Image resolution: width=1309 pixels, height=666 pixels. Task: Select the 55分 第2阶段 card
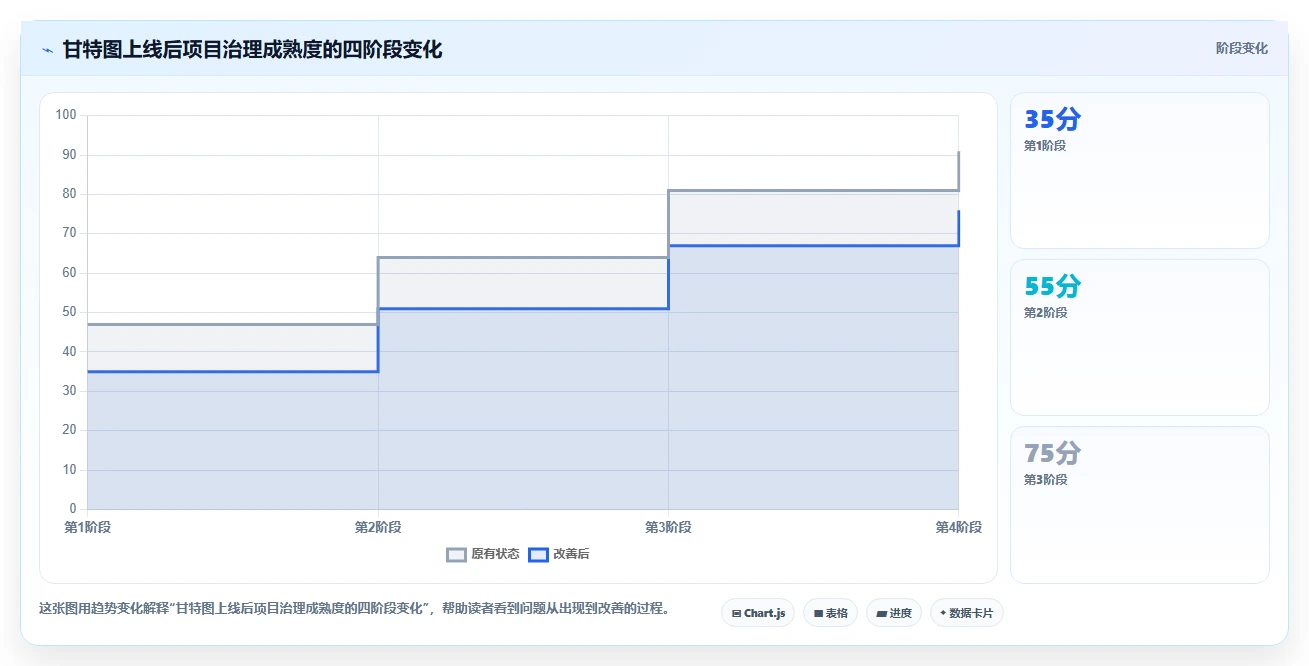[x=1140, y=337]
